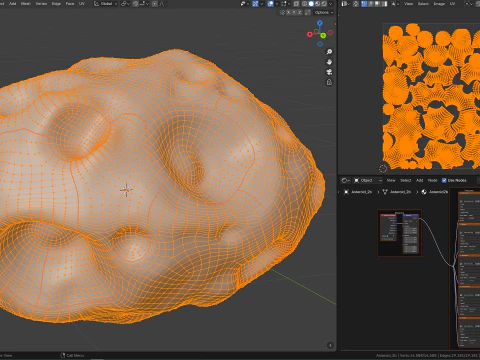The image size is (480, 360).
Task: Open the transform pivot point dropdown
Action: pos(125,4)
